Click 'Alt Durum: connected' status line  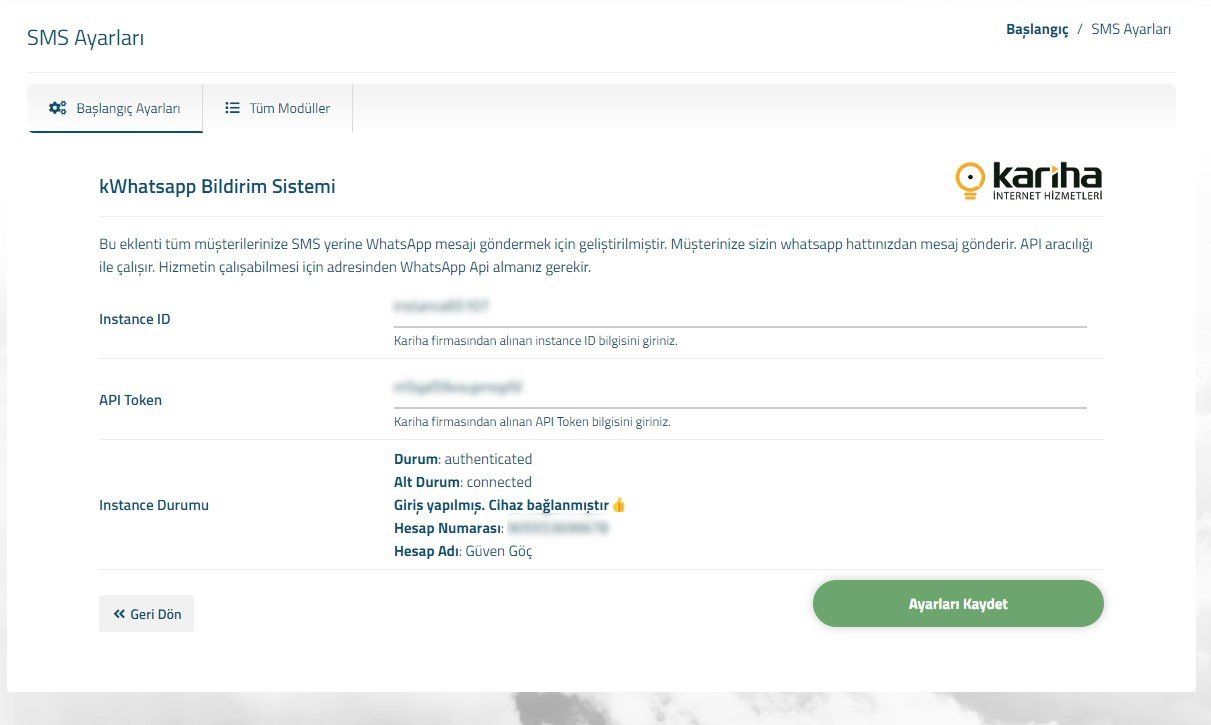(463, 482)
